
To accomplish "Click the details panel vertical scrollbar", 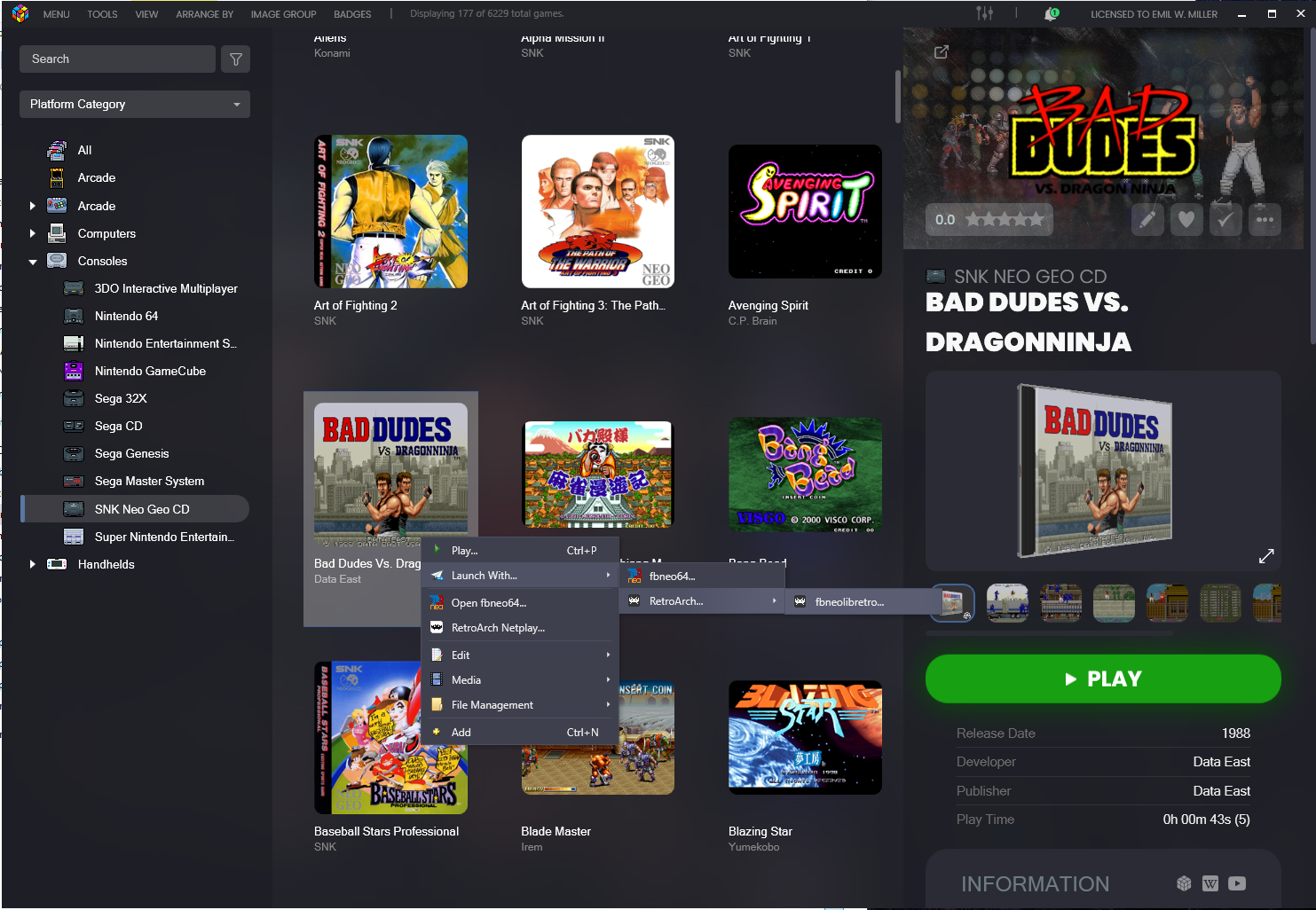I will [x=1312, y=186].
